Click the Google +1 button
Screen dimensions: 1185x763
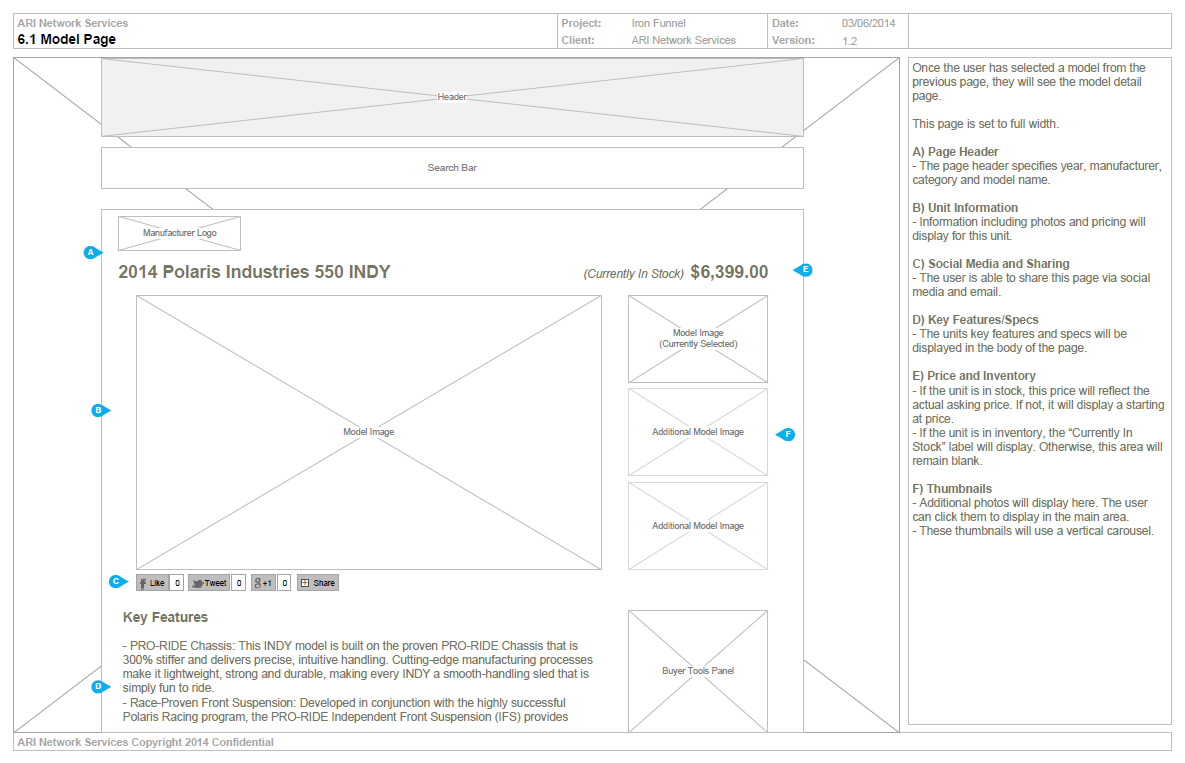pyautogui.click(x=263, y=582)
